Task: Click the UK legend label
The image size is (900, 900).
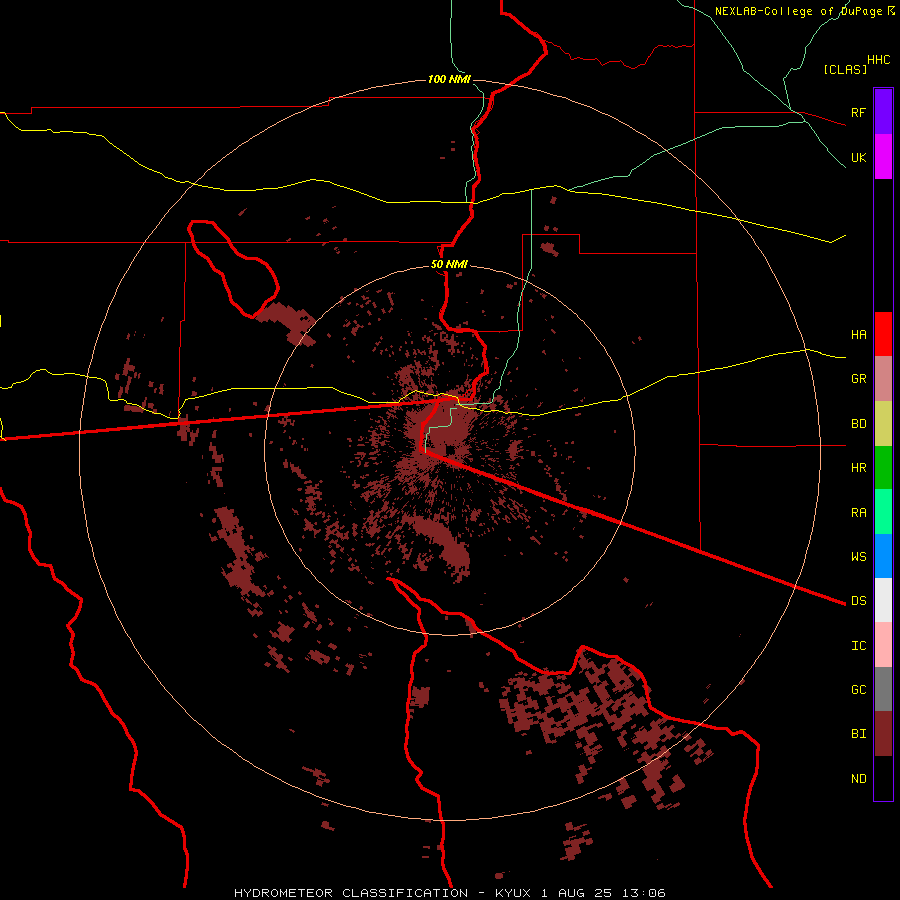Action: pyautogui.click(x=858, y=157)
